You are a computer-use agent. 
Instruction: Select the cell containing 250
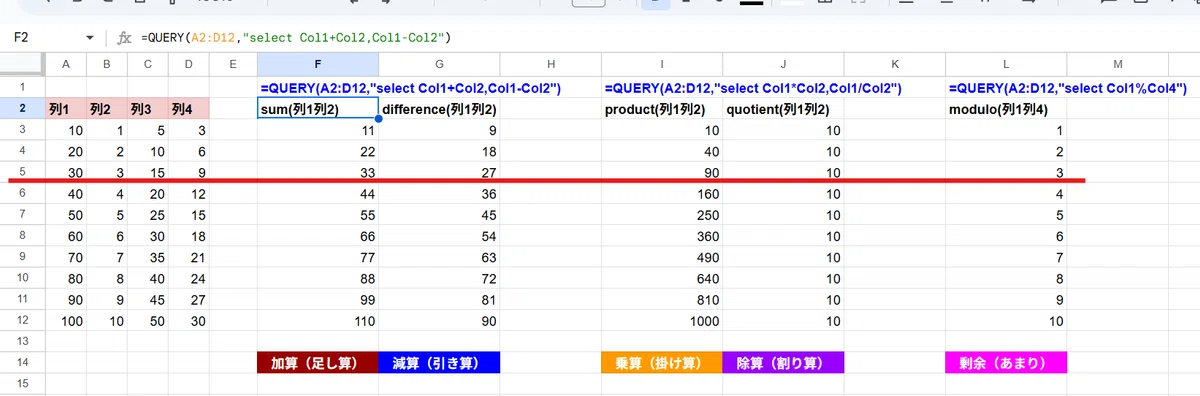pyautogui.click(x=662, y=214)
